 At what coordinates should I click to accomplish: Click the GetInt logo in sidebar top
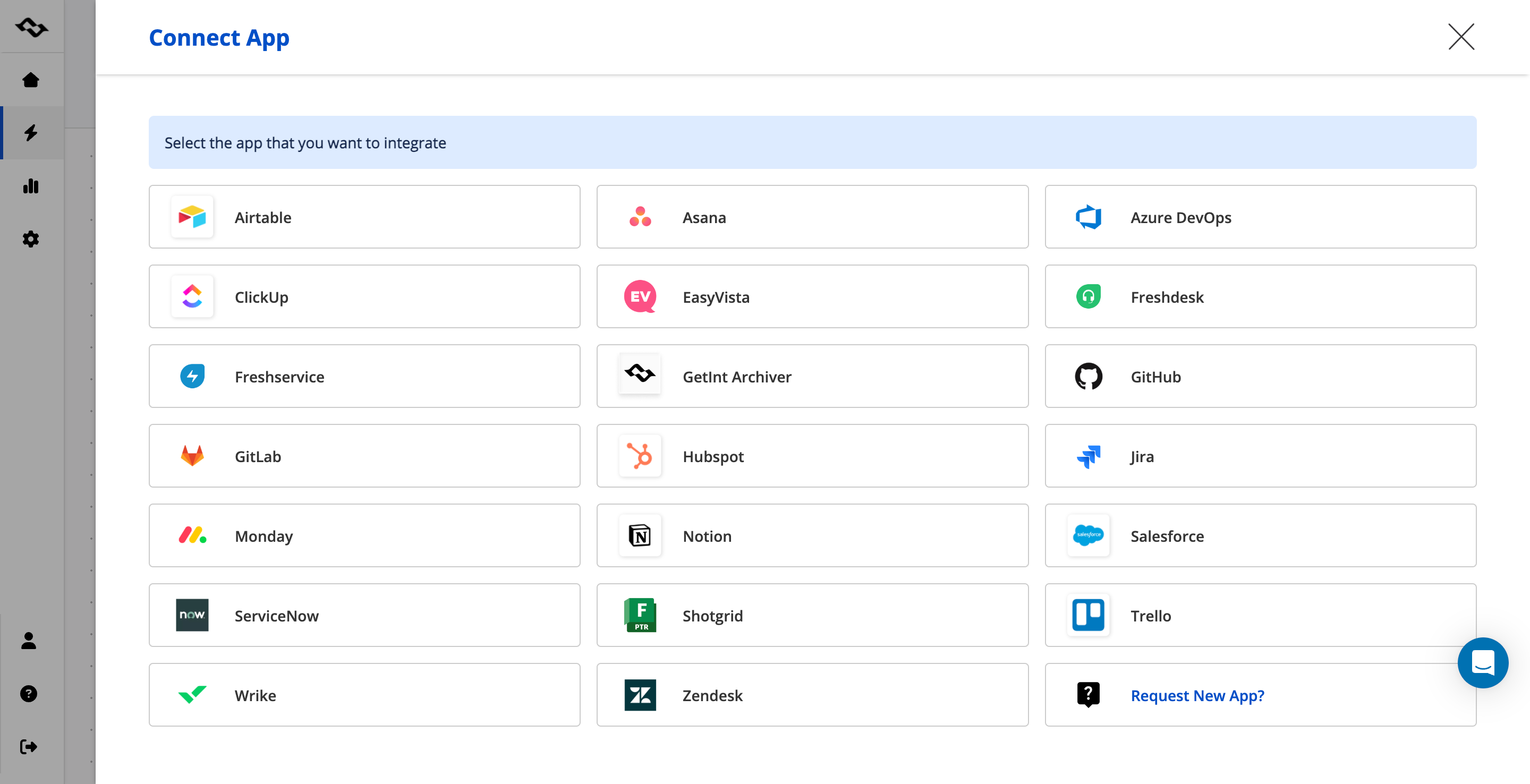pyautogui.click(x=31, y=27)
